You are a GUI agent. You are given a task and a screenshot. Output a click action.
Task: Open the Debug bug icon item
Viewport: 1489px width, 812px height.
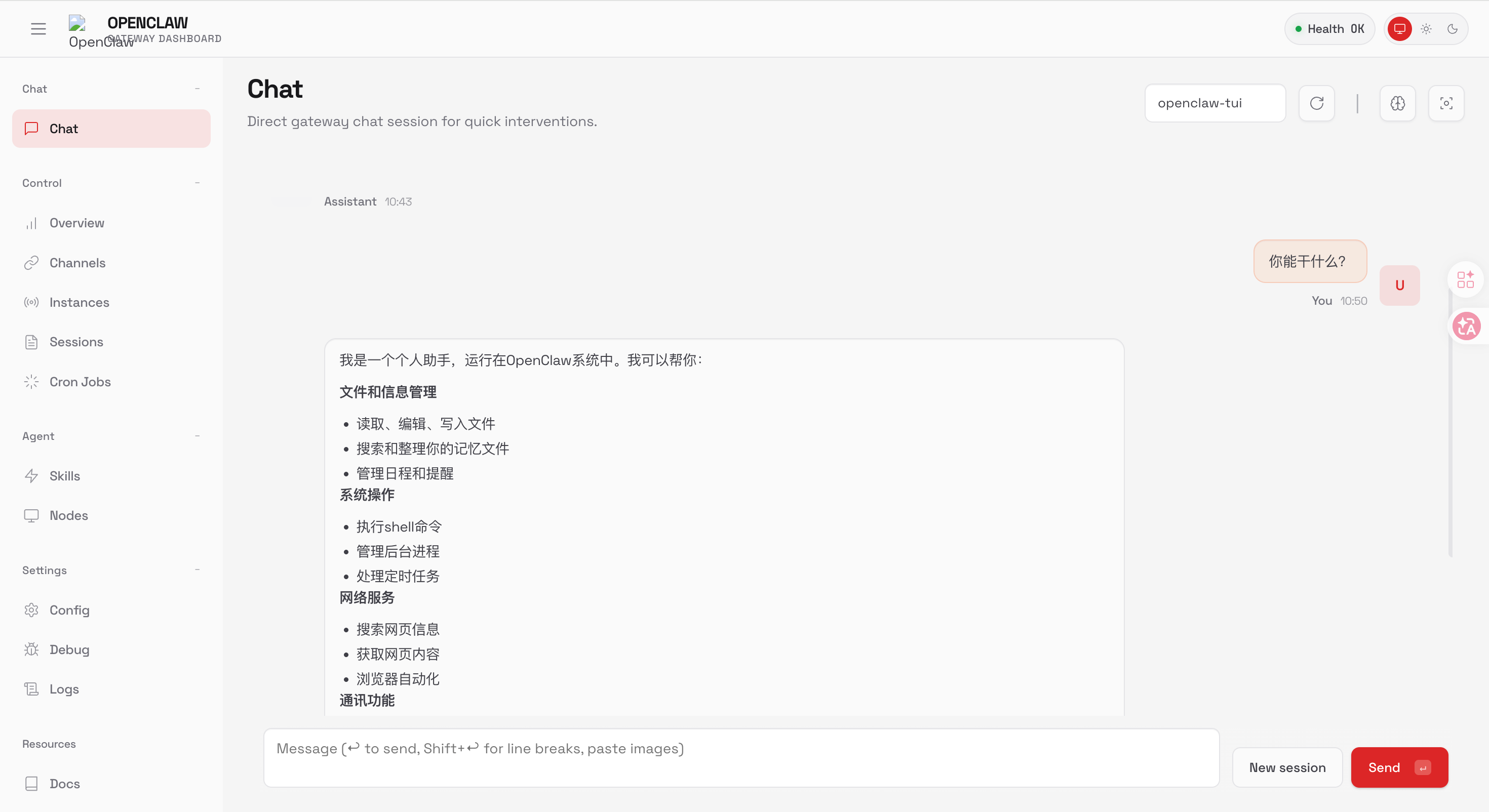69,649
